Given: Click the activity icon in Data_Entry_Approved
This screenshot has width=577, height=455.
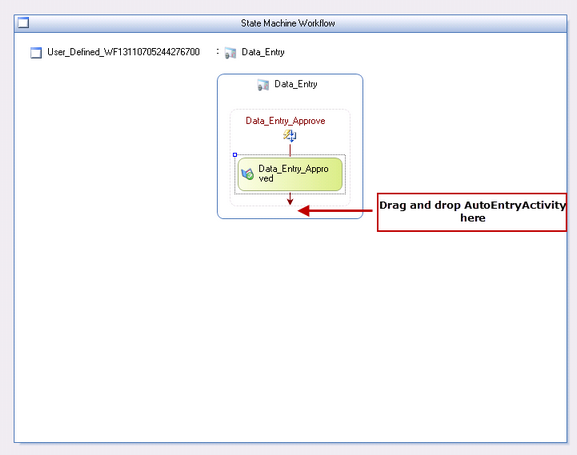Looking at the screenshot, I should point(247,174).
